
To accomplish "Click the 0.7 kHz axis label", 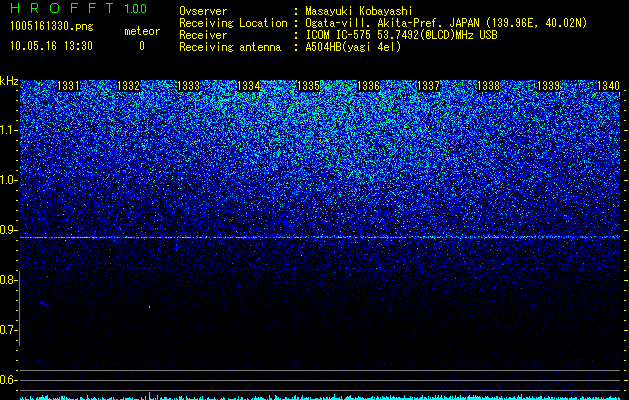I will [8, 330].
